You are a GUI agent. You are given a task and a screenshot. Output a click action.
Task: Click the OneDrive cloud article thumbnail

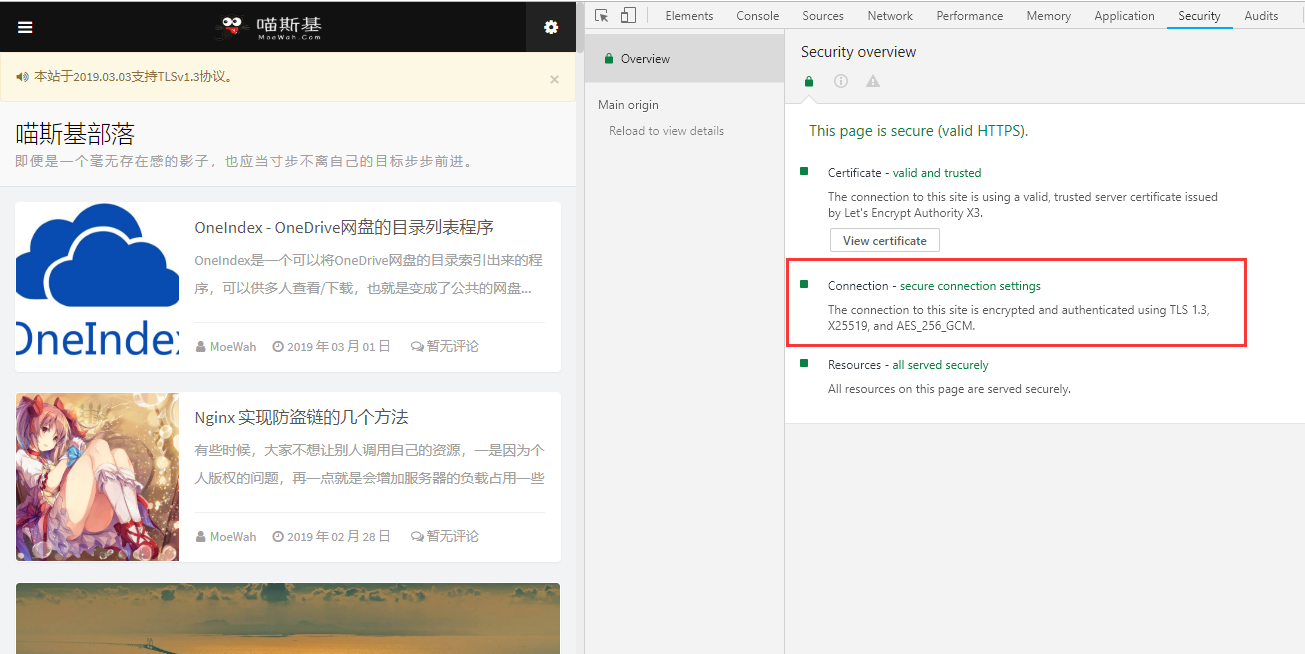[x=97, y=286]
